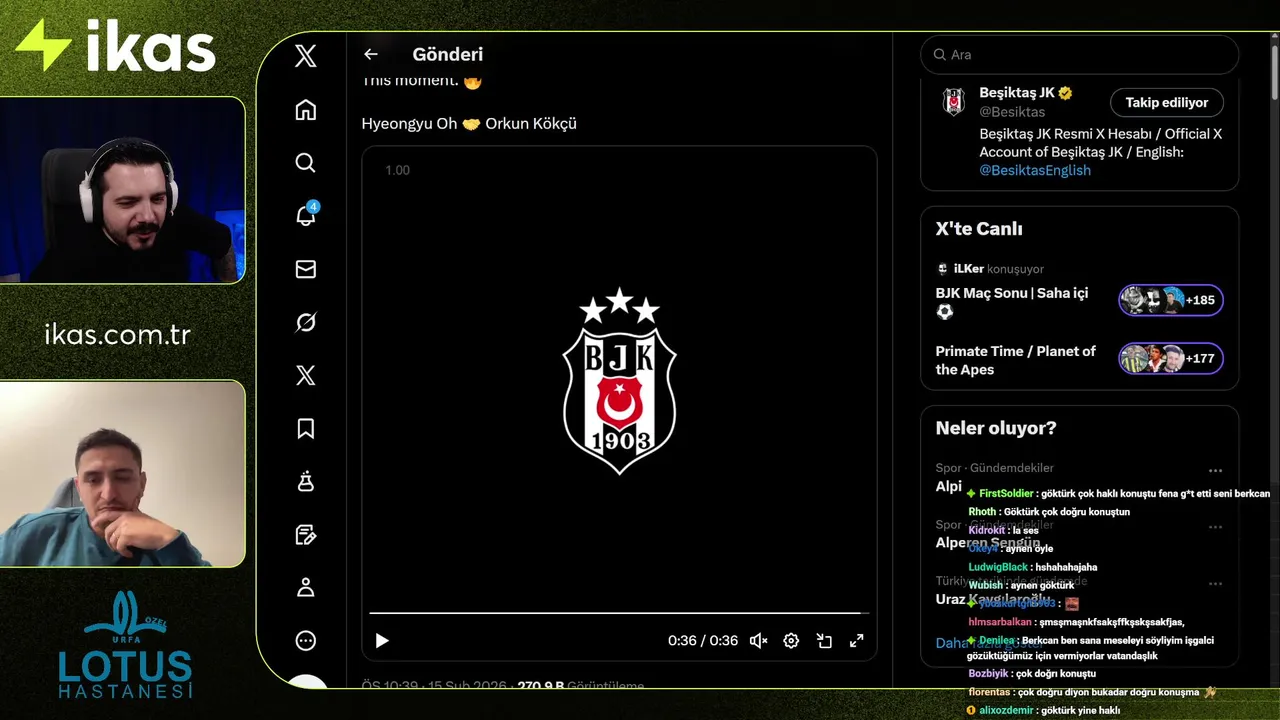Click the X'te Canlı heading
This screenshot has height=720, width=1280.
pos(979,229)
